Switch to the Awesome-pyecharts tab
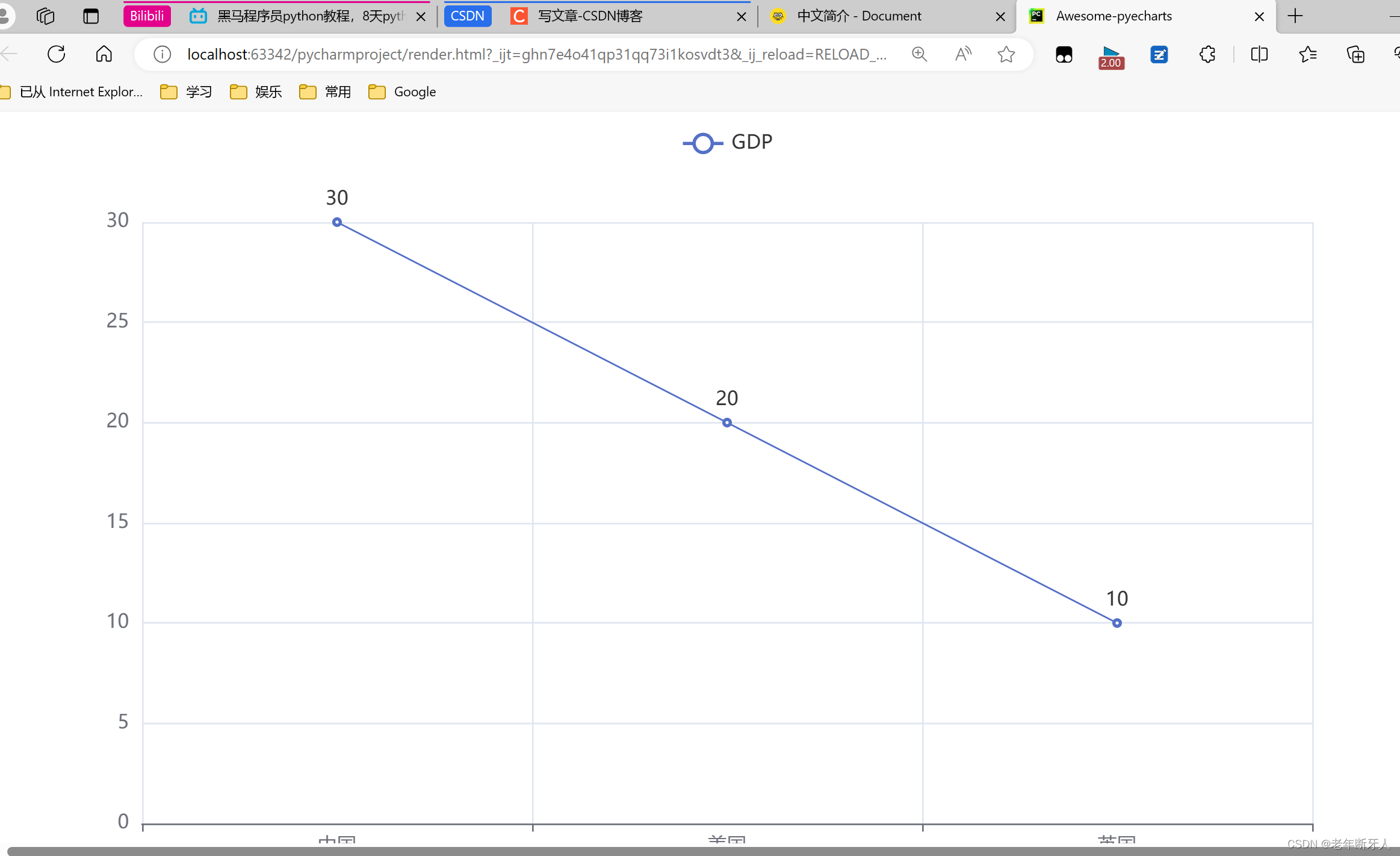Screen dimensions: 1400x856 [x=1113, y=16]
